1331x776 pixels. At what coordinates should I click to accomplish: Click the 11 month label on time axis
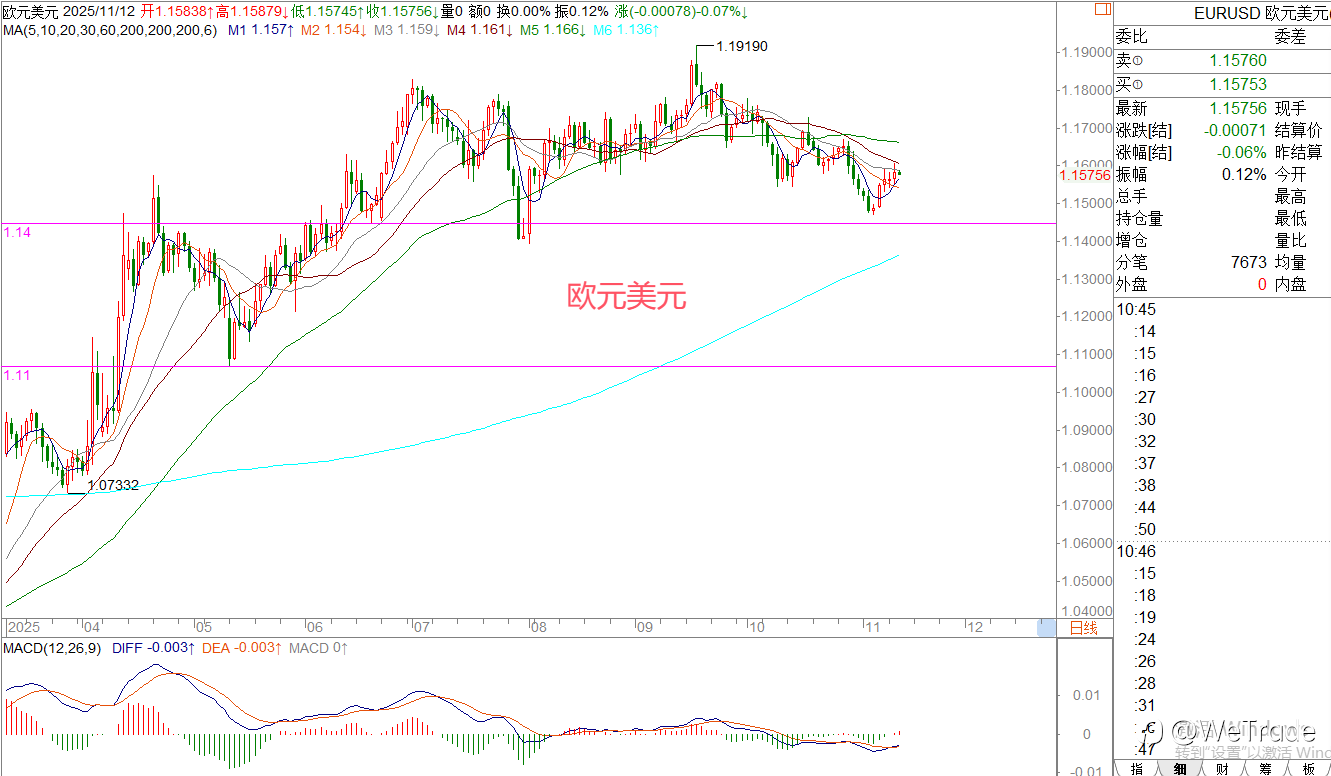(872, 628)
